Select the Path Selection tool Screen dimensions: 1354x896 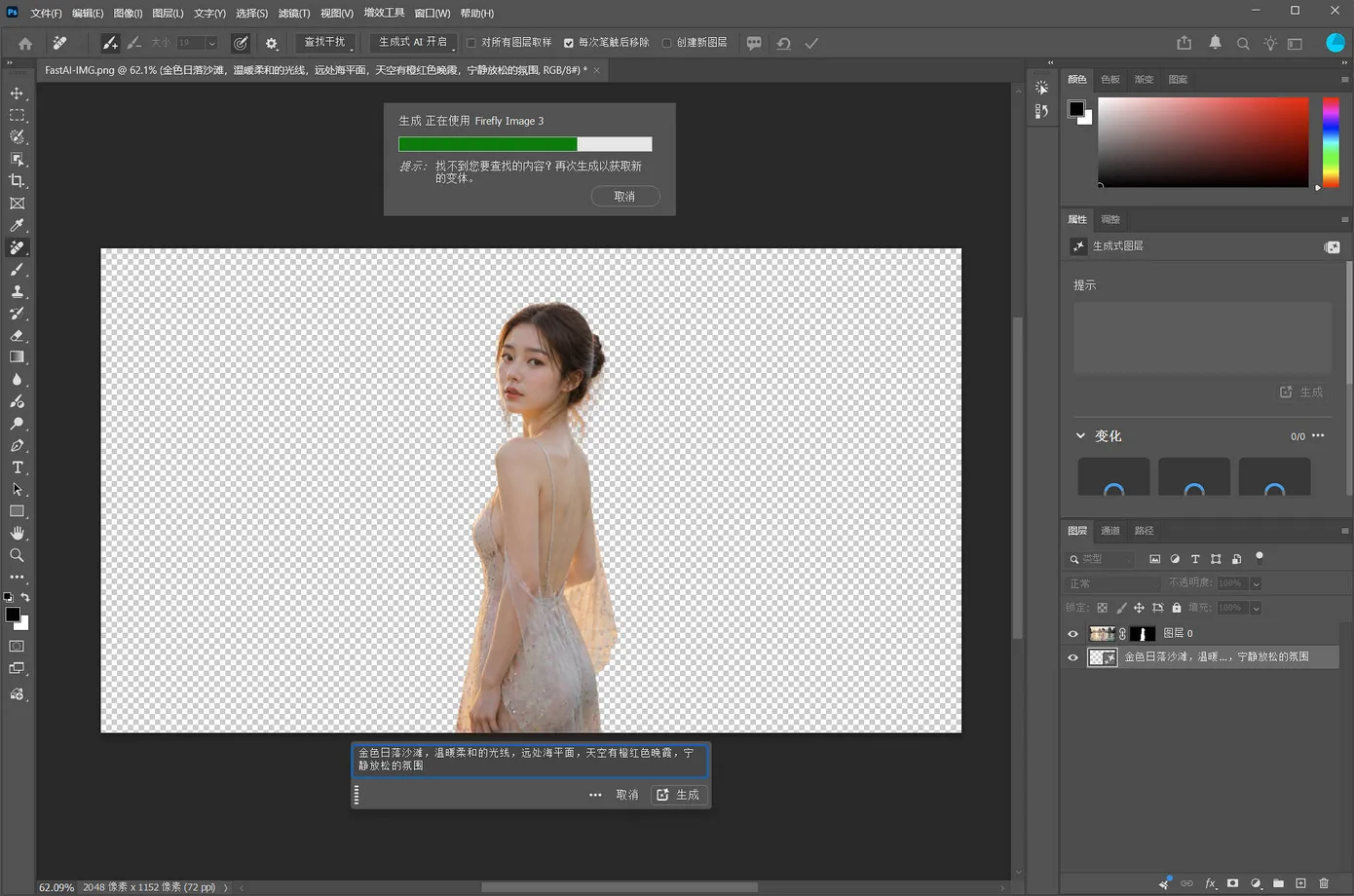coord(17,489)
